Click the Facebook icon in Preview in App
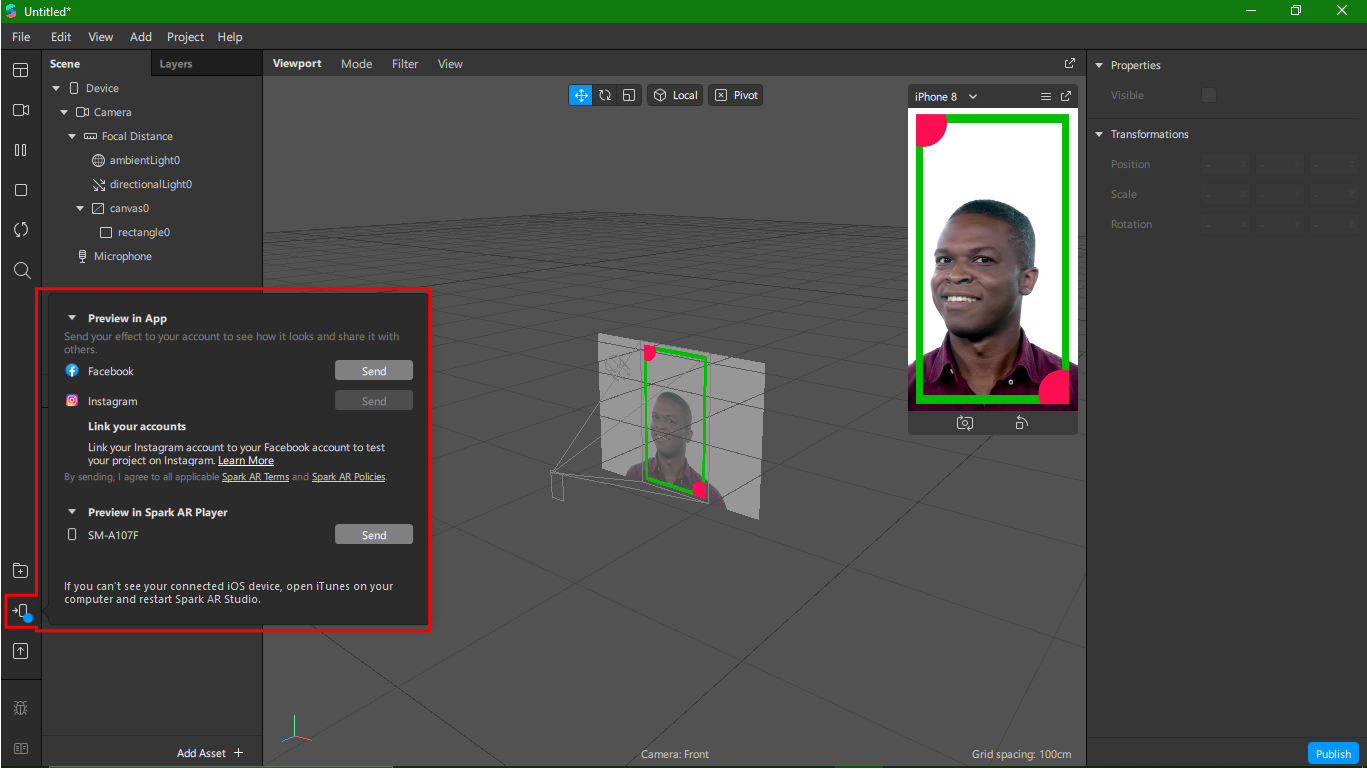The image size is (1367, 769). [x=71, y=370]
